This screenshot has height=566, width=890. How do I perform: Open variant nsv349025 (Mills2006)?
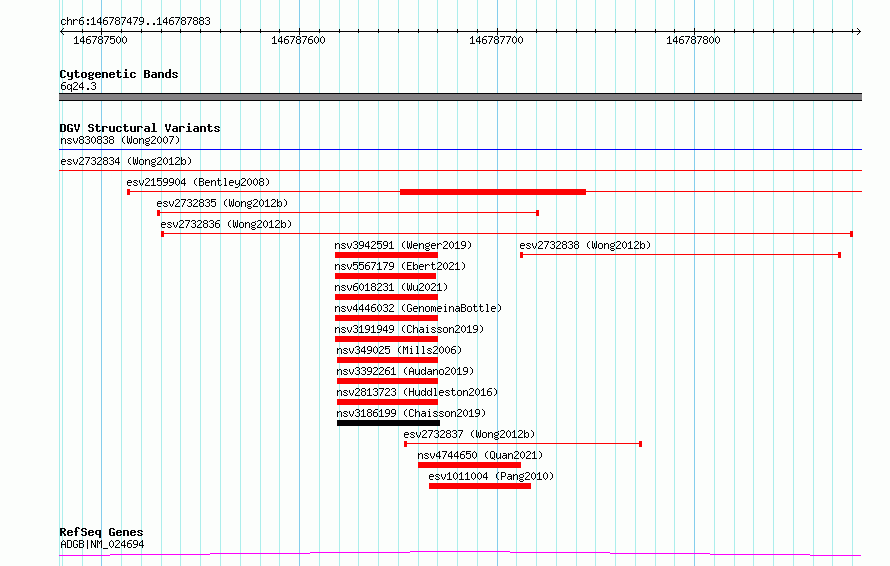pyautogui.click(x=399, y=350)
